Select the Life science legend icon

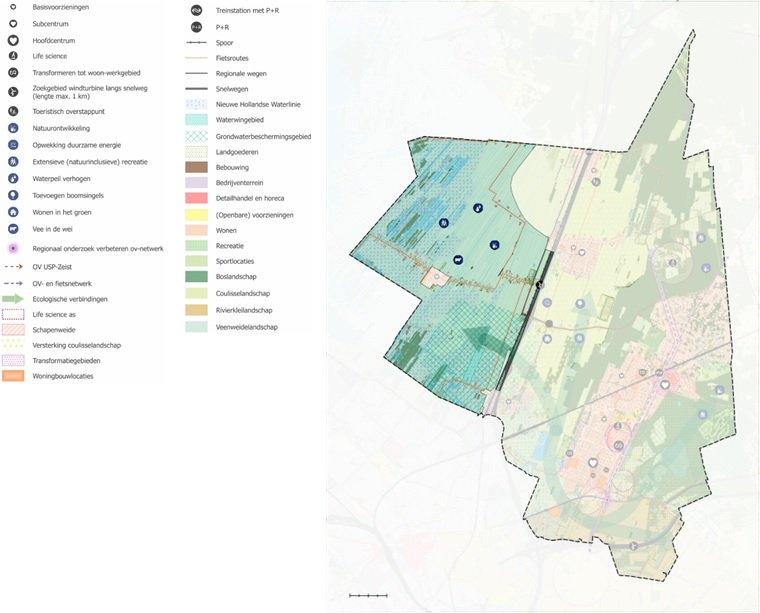tap(13, 57)
